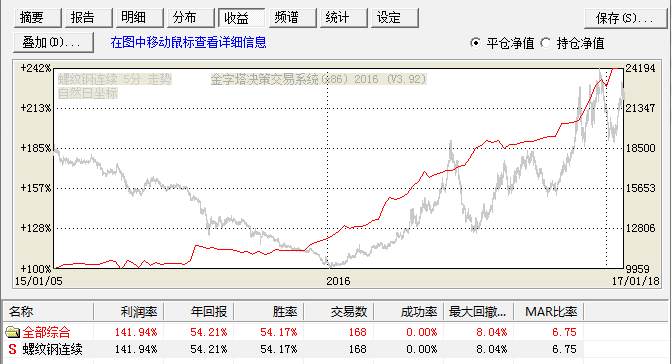Sort by the 最大回撤 column header
Viewport: 672px width, 364px height.
(x=479, y=312)
